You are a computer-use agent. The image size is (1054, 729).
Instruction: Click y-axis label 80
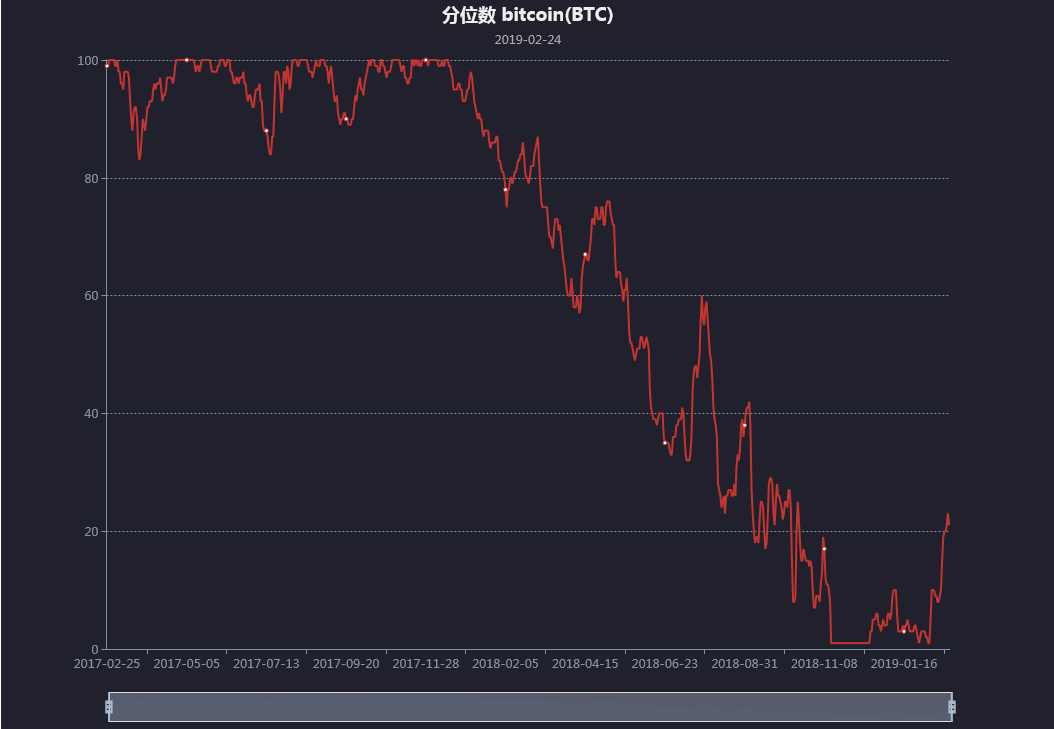pos(91,179)
